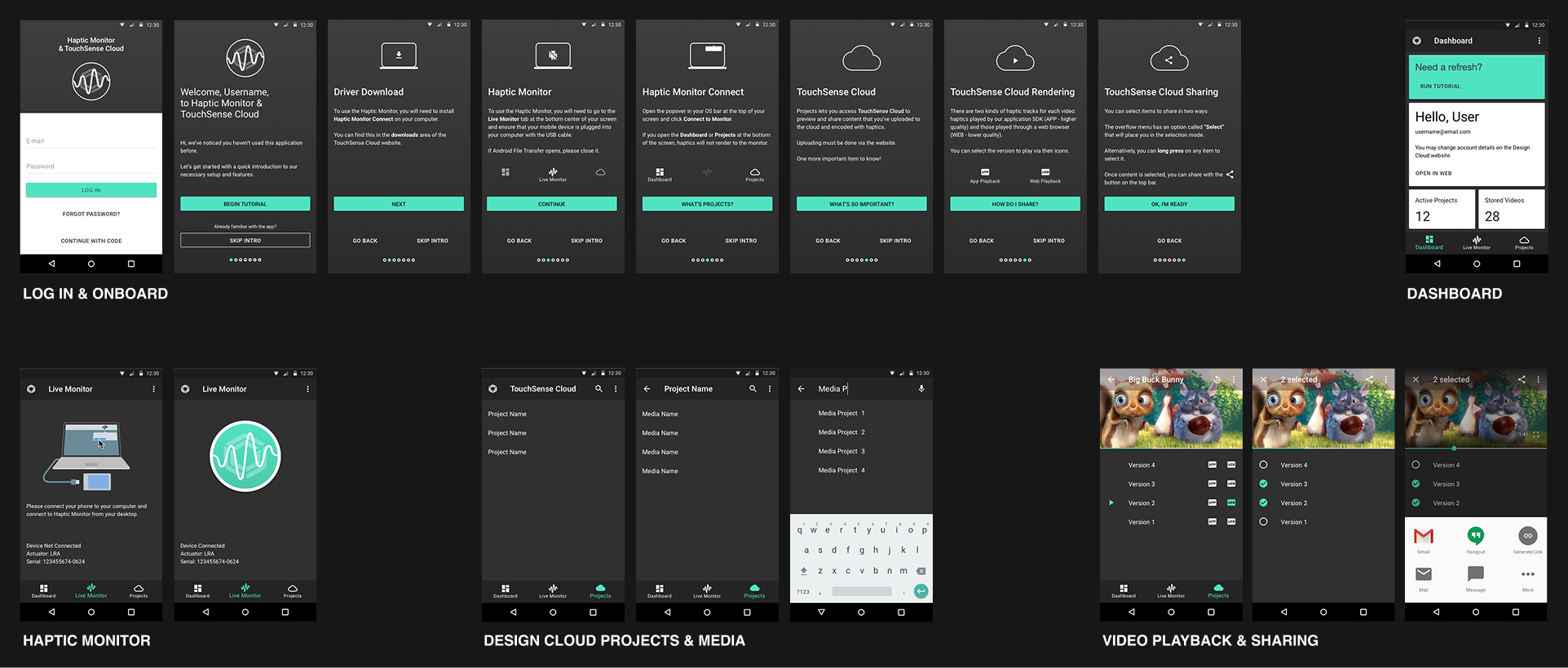This screenshot has width=1568, height=668.
Task: Tap FORGOT PASSWORD? link
Action: pos(91,214)
